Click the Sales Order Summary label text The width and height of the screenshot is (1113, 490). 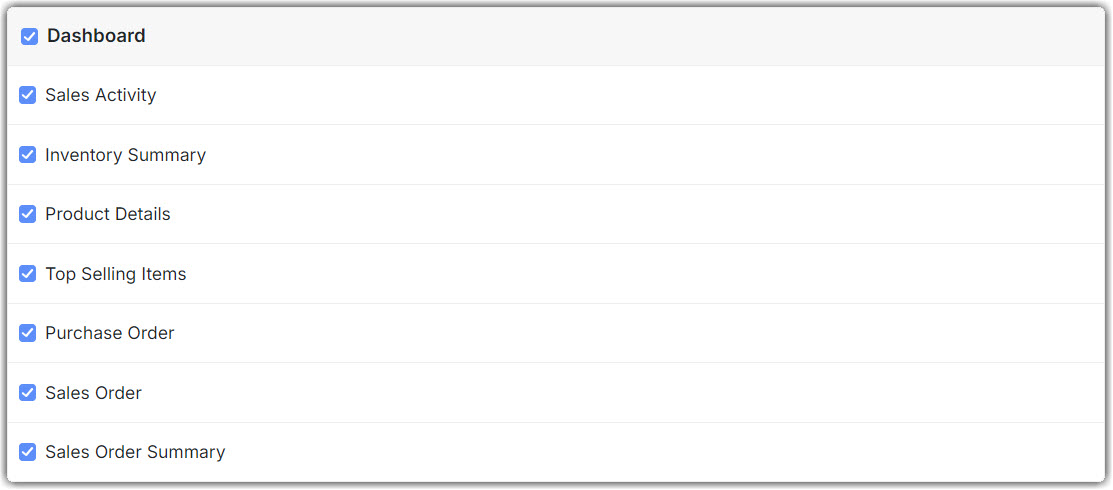pyautogui.click(x=135, y=452)
